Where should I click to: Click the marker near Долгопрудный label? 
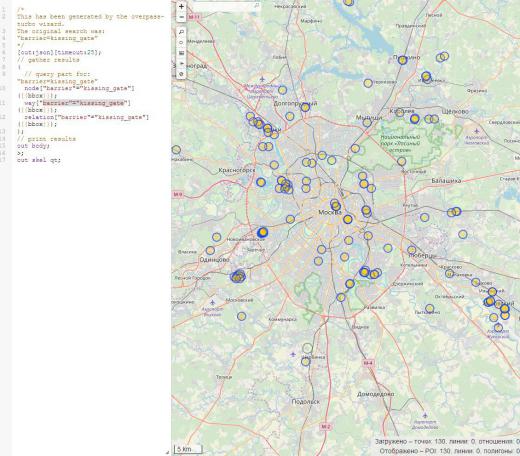tap(305, 107)
